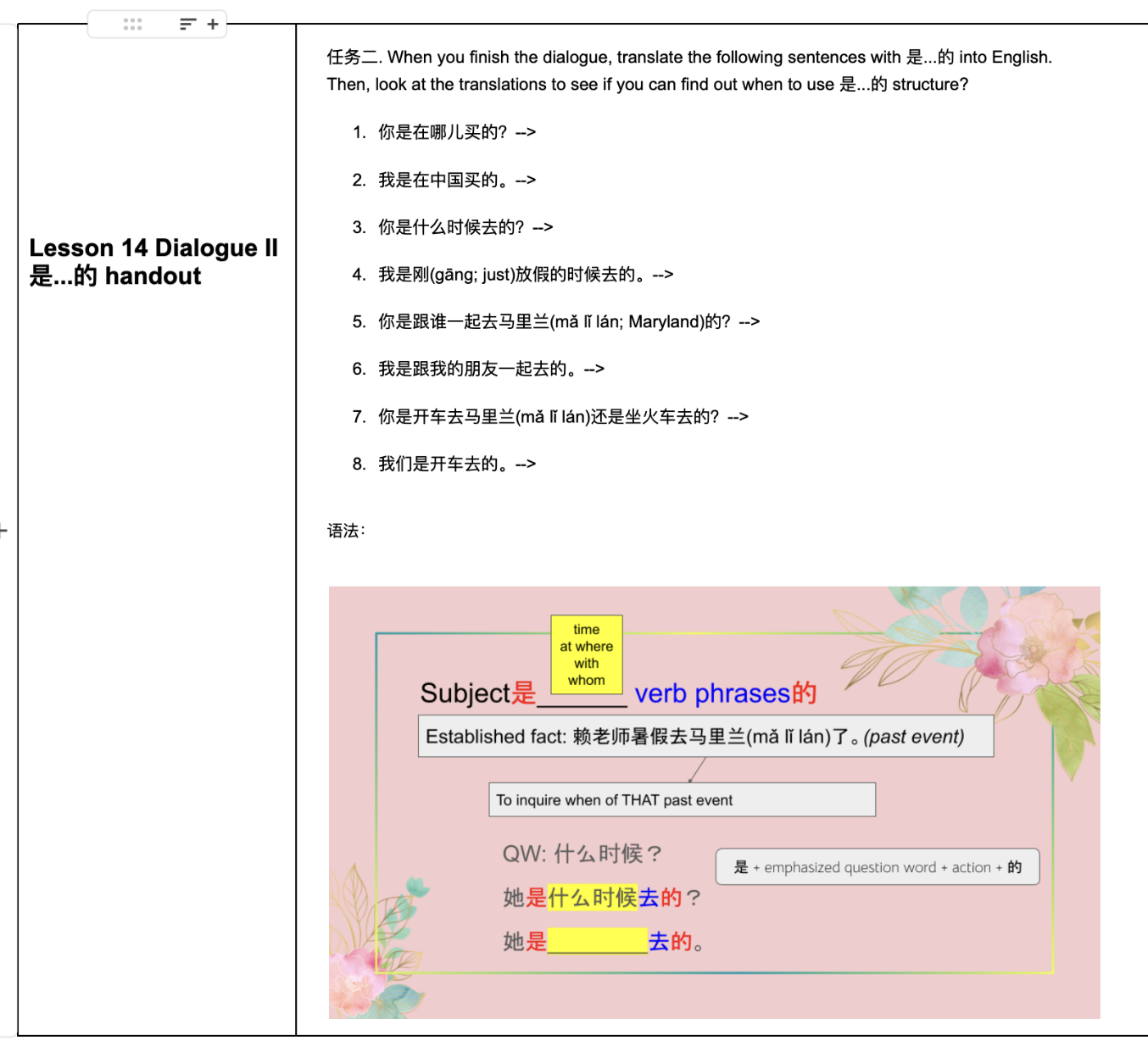This screenshot has height=1063, width=1148.
Task: Click the table drag handle dots icon
Action: pyautogui.click(x=132, y=24)
